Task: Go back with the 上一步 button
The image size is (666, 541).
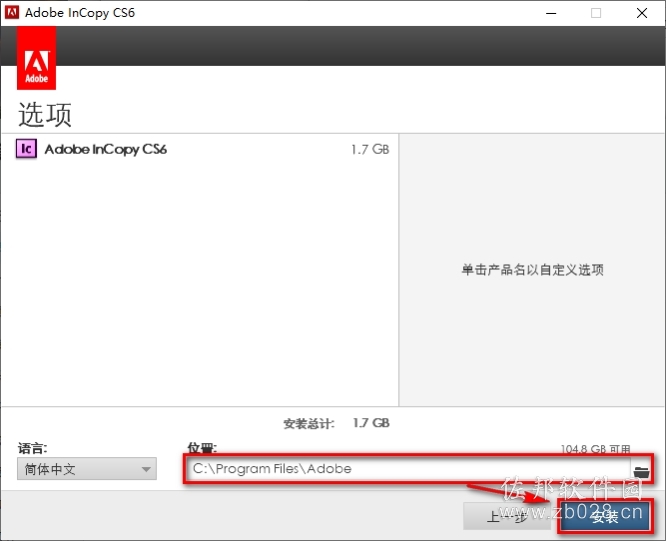Action: (507, 516)
